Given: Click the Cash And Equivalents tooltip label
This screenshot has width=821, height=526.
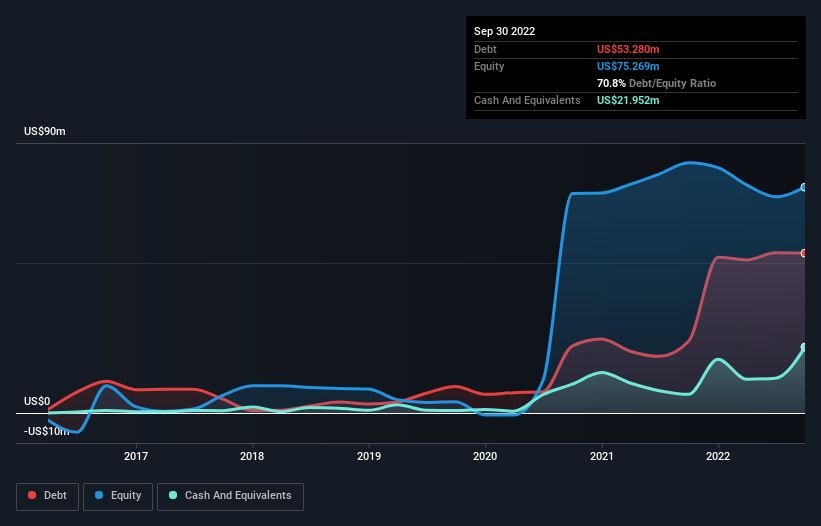Looking at the screenshot, I should tap(527, 100).
